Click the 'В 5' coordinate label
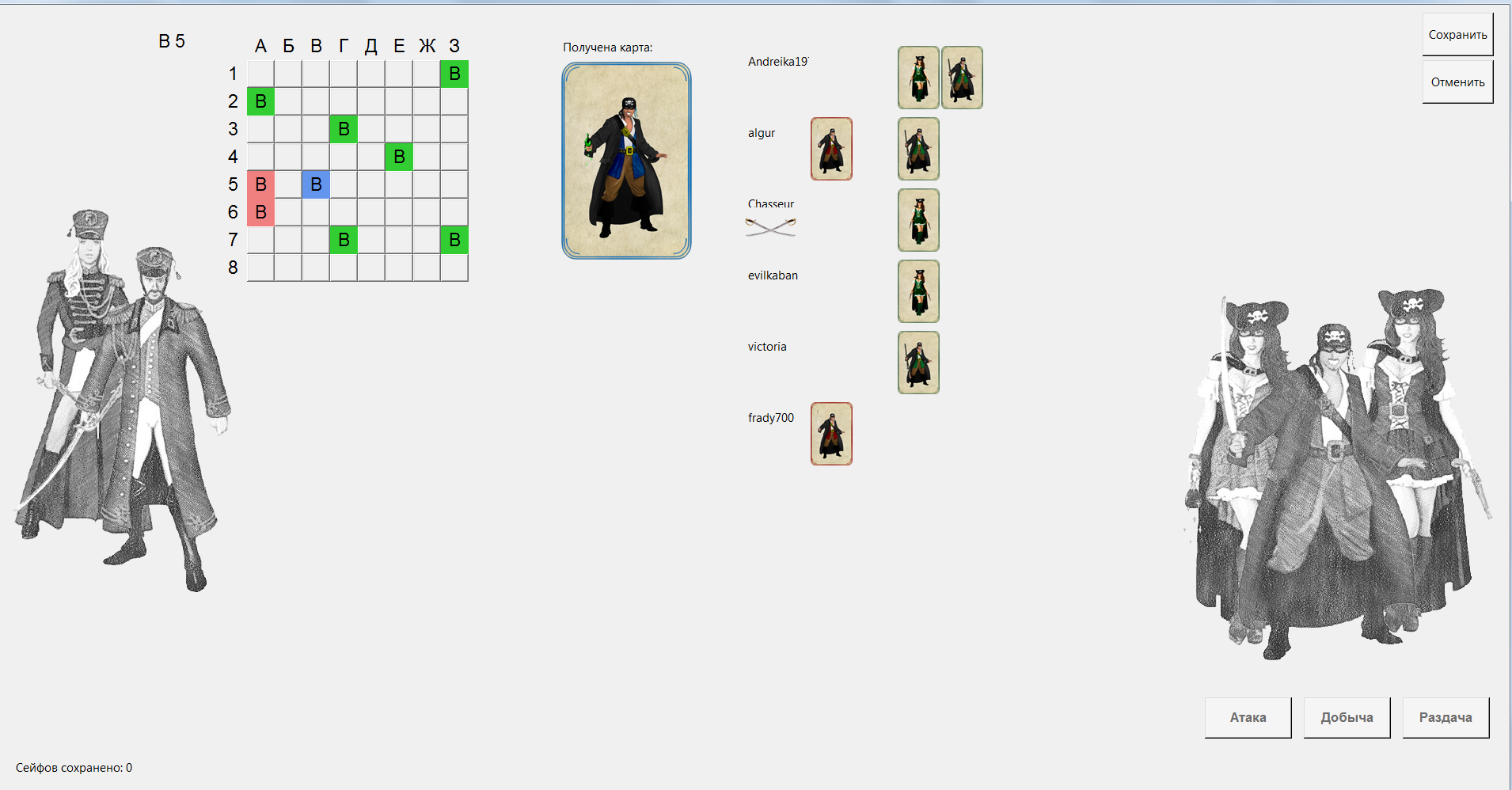The width and height of the screenshot is (1512, 790). pyautogui.click(x=172, y=41)
